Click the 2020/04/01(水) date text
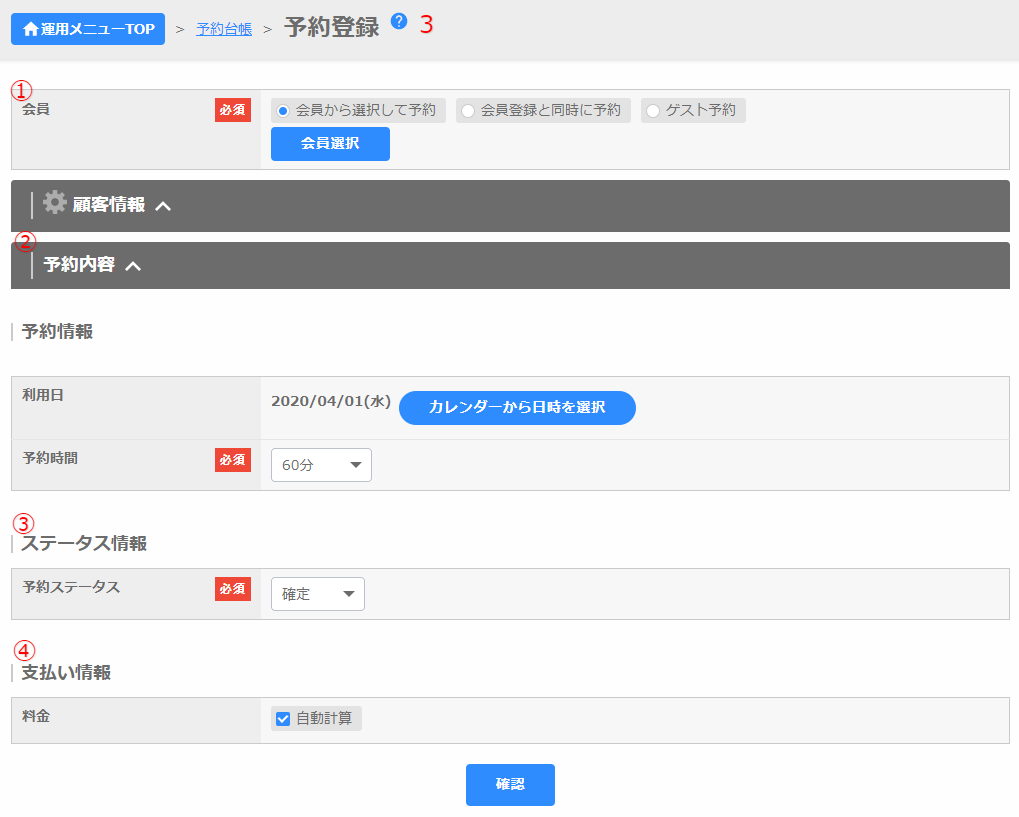Image resolution: width=1019 pixels, height=817 pixels. pyautogui.click(x=331, y=401)
